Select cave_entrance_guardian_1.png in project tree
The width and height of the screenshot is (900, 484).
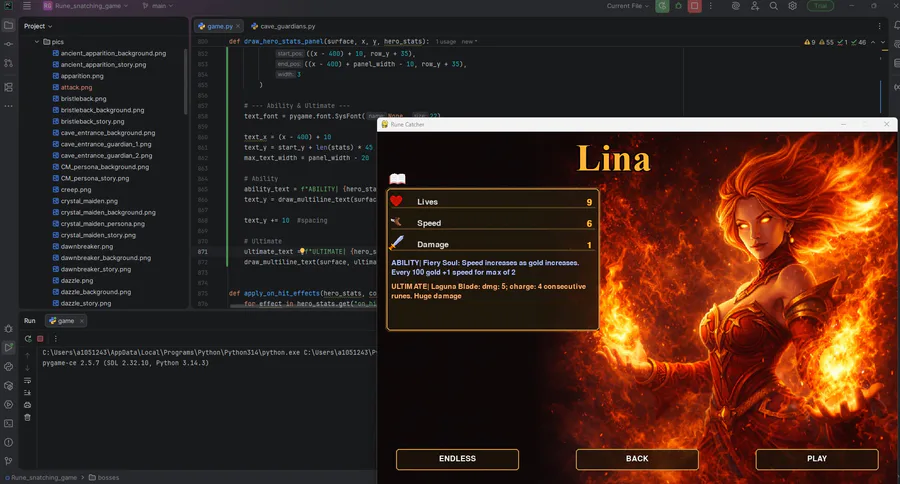(x=106, y=144)
